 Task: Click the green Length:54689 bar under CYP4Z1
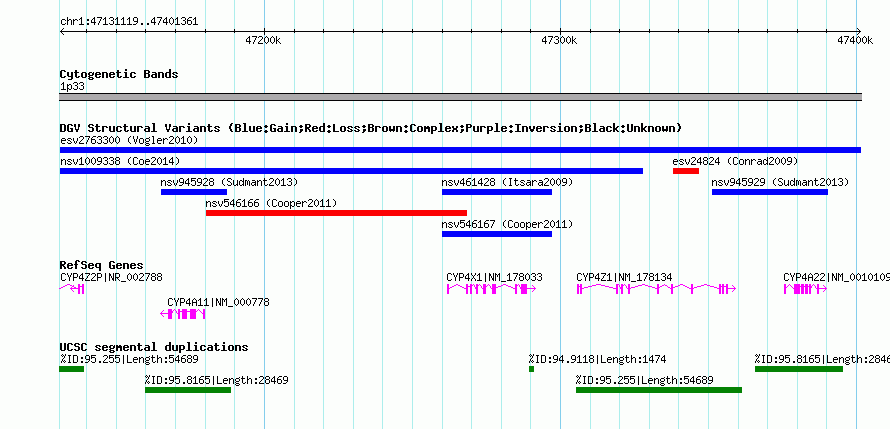coord(659,390)
